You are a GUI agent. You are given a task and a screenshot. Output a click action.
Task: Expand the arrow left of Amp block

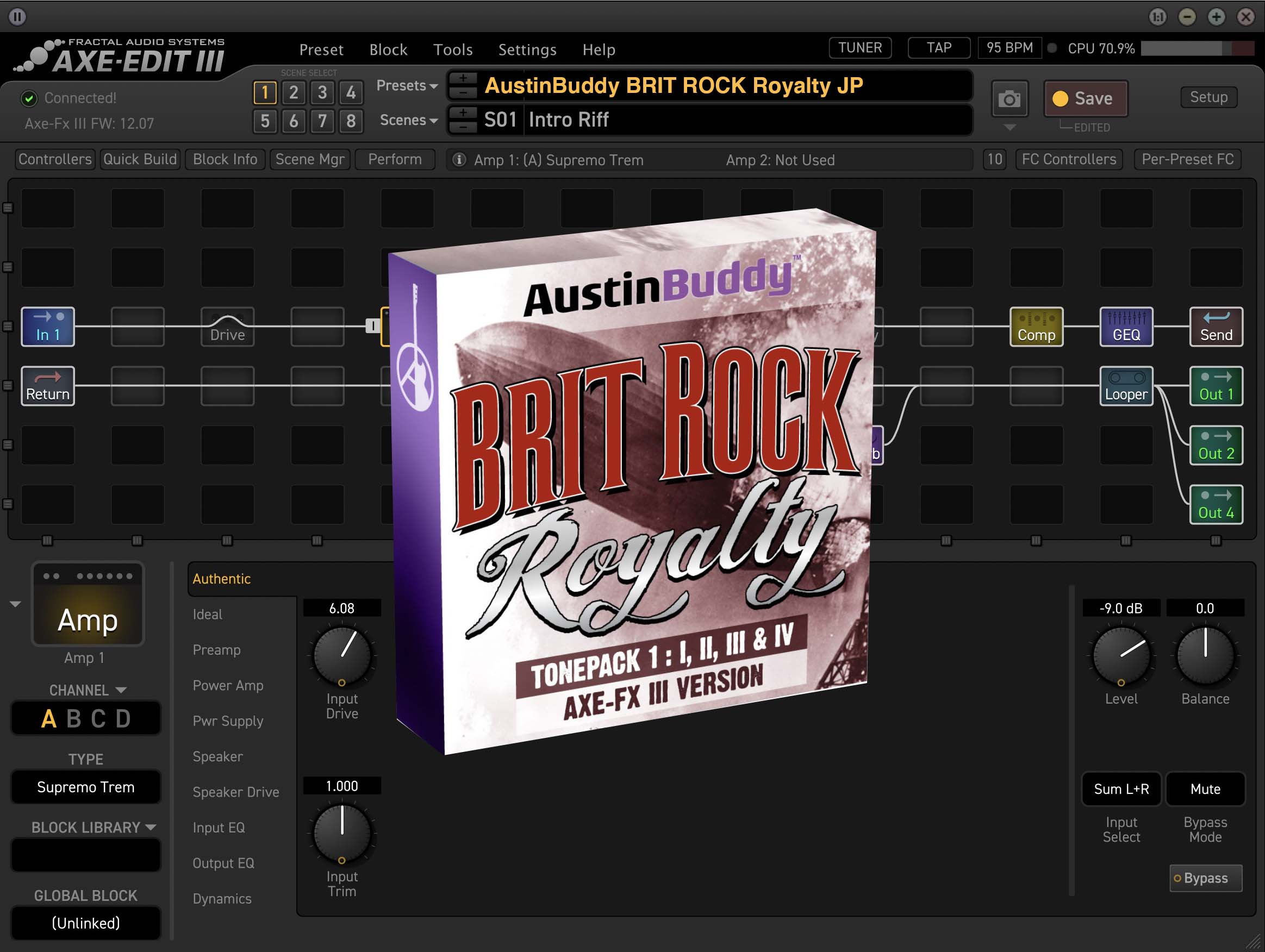15,604
